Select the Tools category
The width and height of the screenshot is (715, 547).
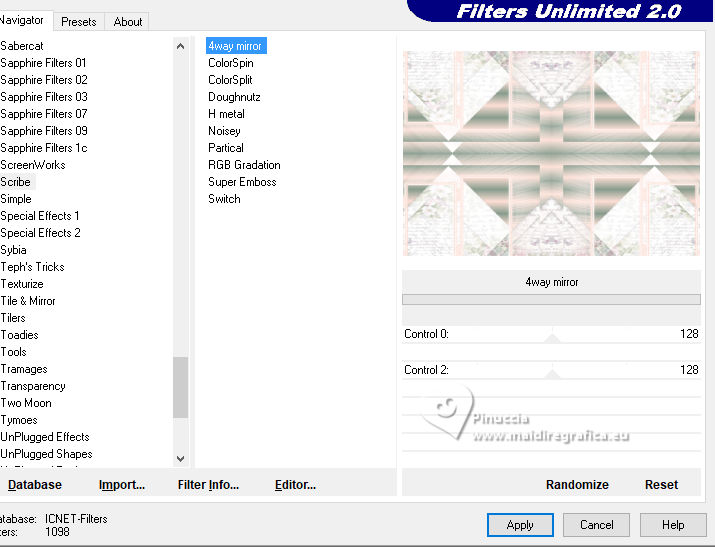14,352
